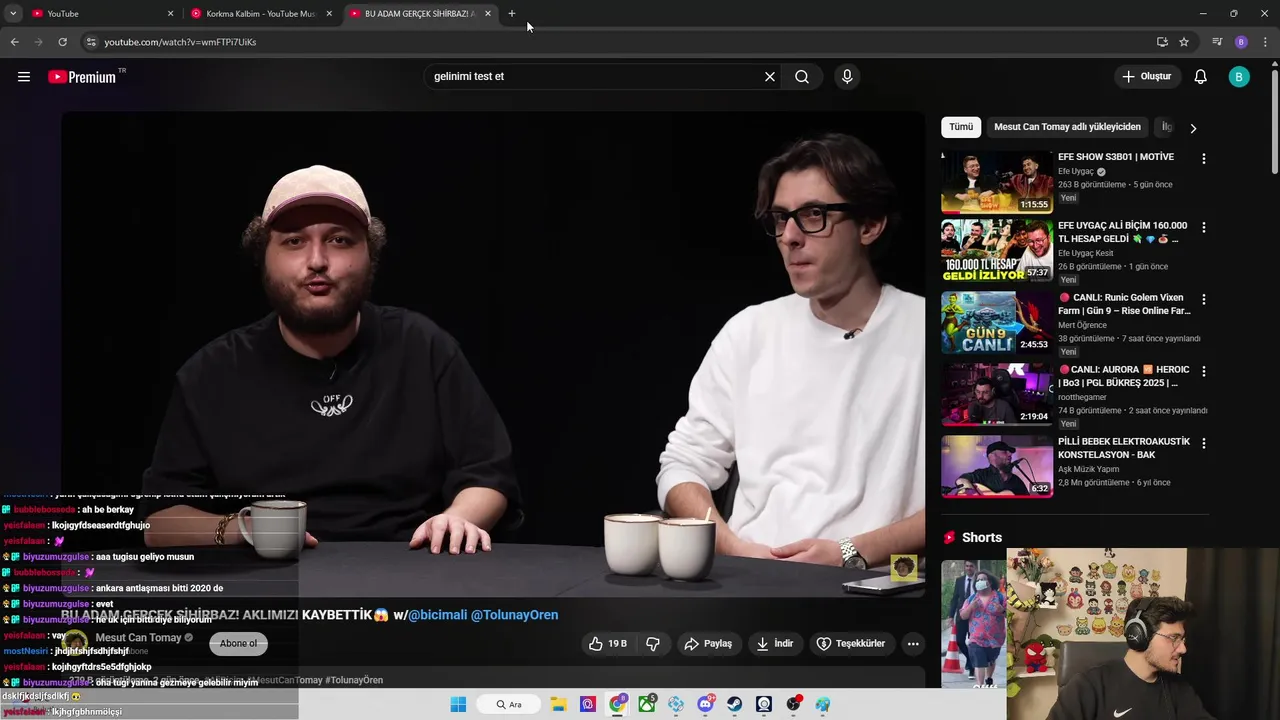Click the browser address bar URL
The width and height of the screenshot is (1280, 720).
coord(180,42)
